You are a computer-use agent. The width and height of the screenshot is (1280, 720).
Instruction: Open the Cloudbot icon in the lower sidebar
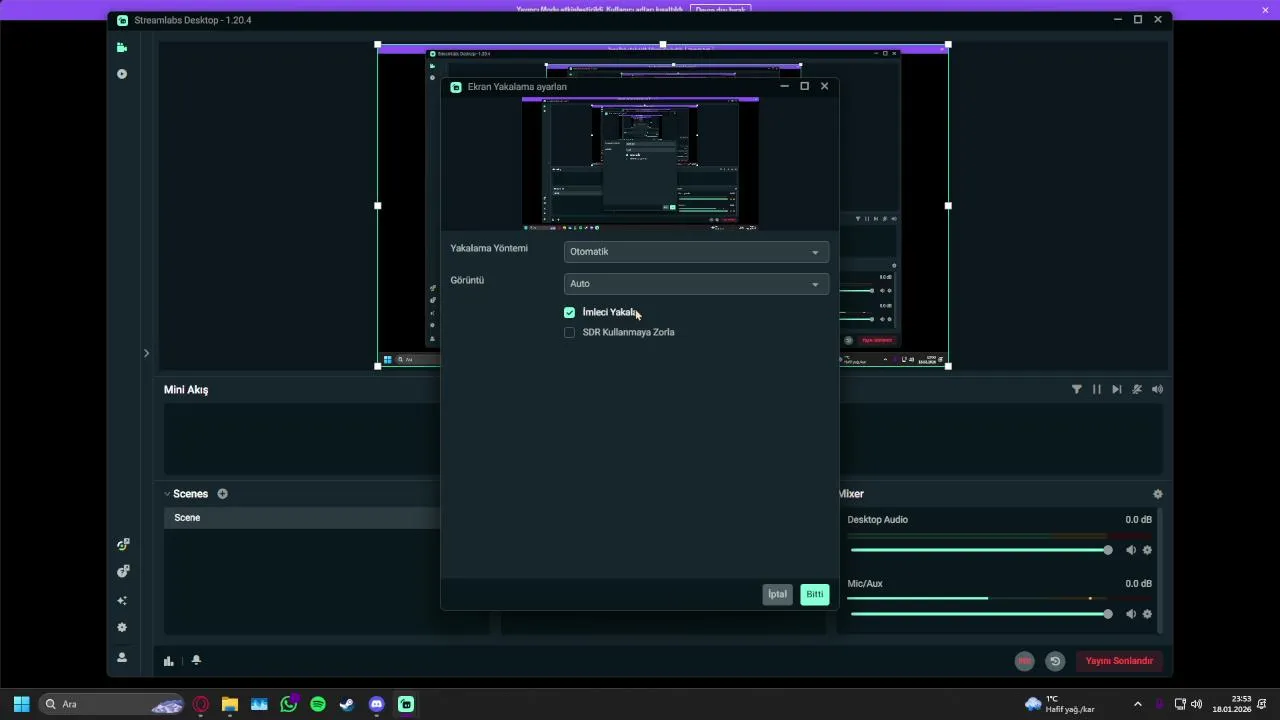pos(122,572)
